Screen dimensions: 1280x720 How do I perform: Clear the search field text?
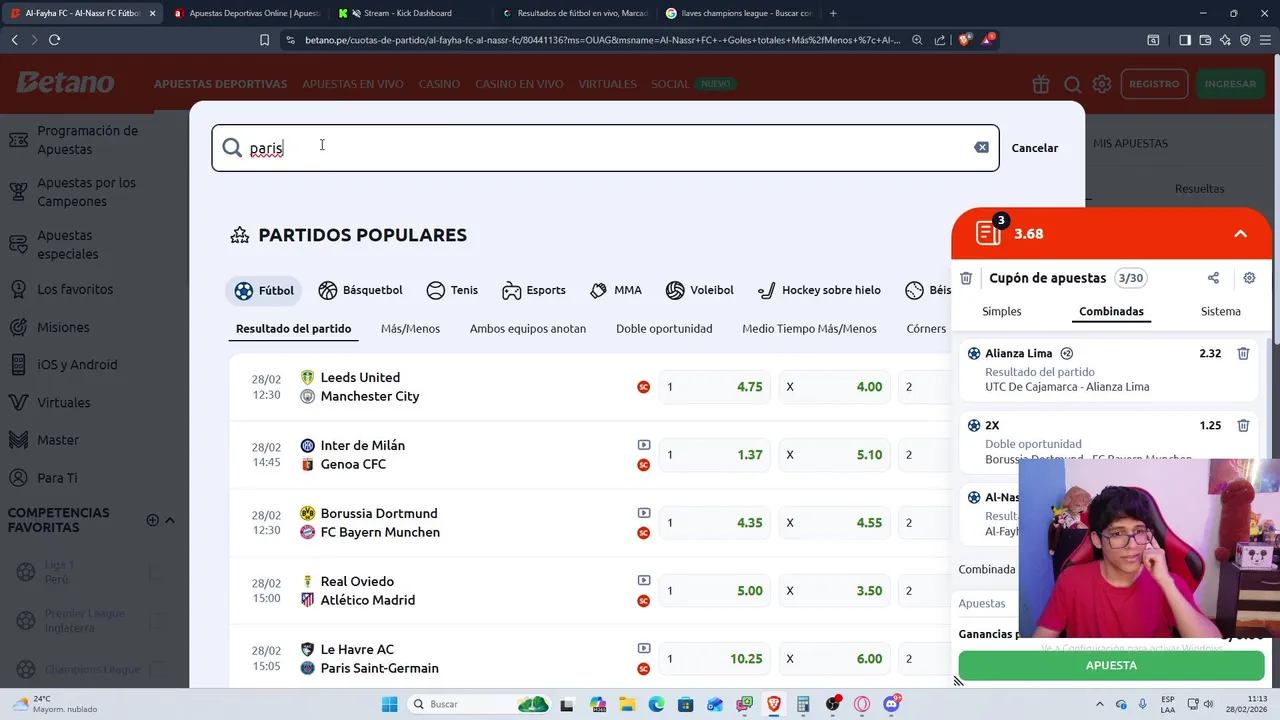pyautogui.click(x=981, y=147)
